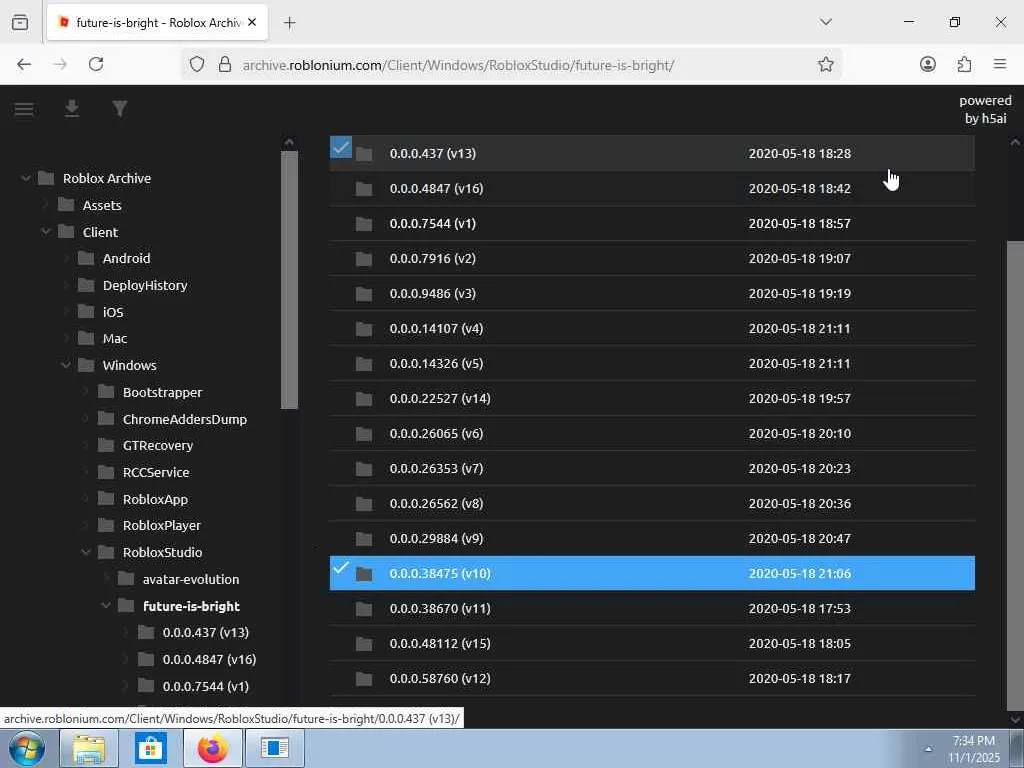Reload the page with the refresh icon

pos(96,64)
